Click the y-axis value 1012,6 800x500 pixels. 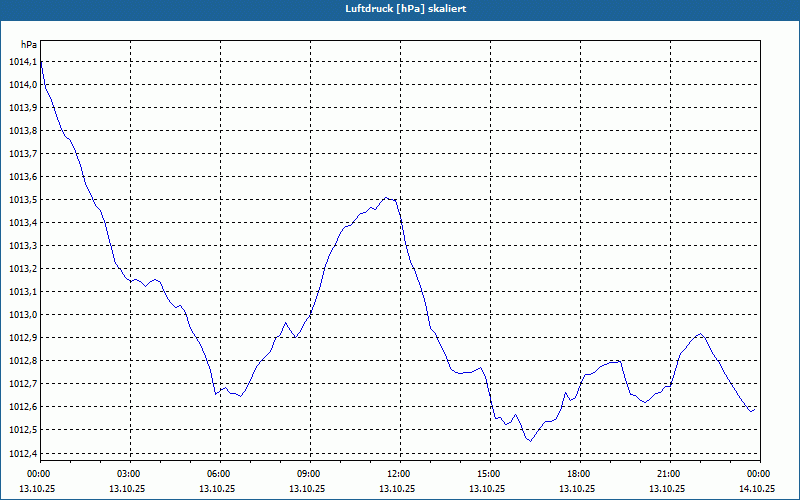23,407
